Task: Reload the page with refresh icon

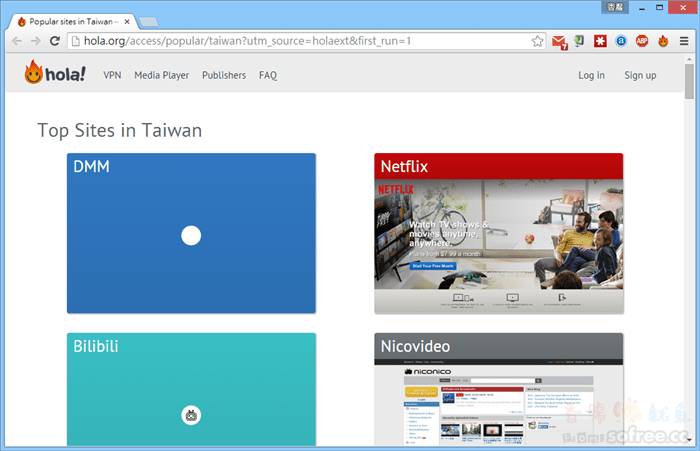Action: coord(55,41)
